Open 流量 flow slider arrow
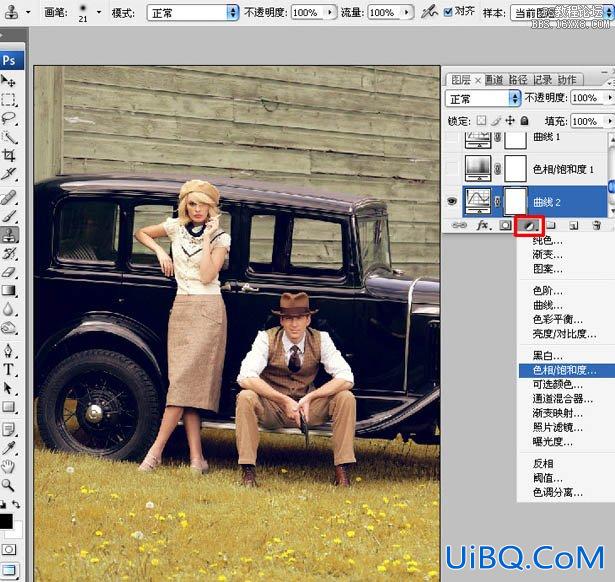Screen dimensions: 615x582 coord(406,13)
